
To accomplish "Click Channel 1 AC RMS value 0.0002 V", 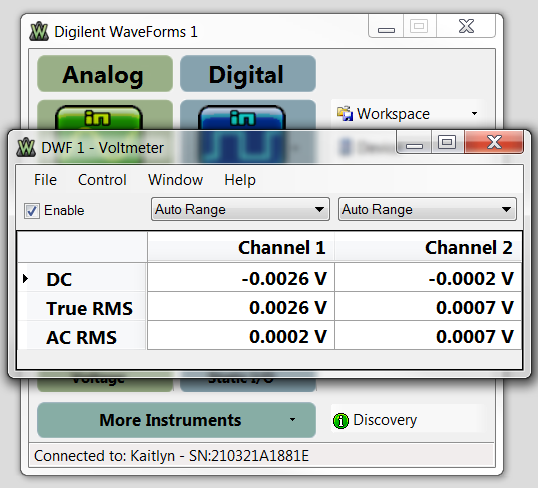I will (x=241, y=336).
